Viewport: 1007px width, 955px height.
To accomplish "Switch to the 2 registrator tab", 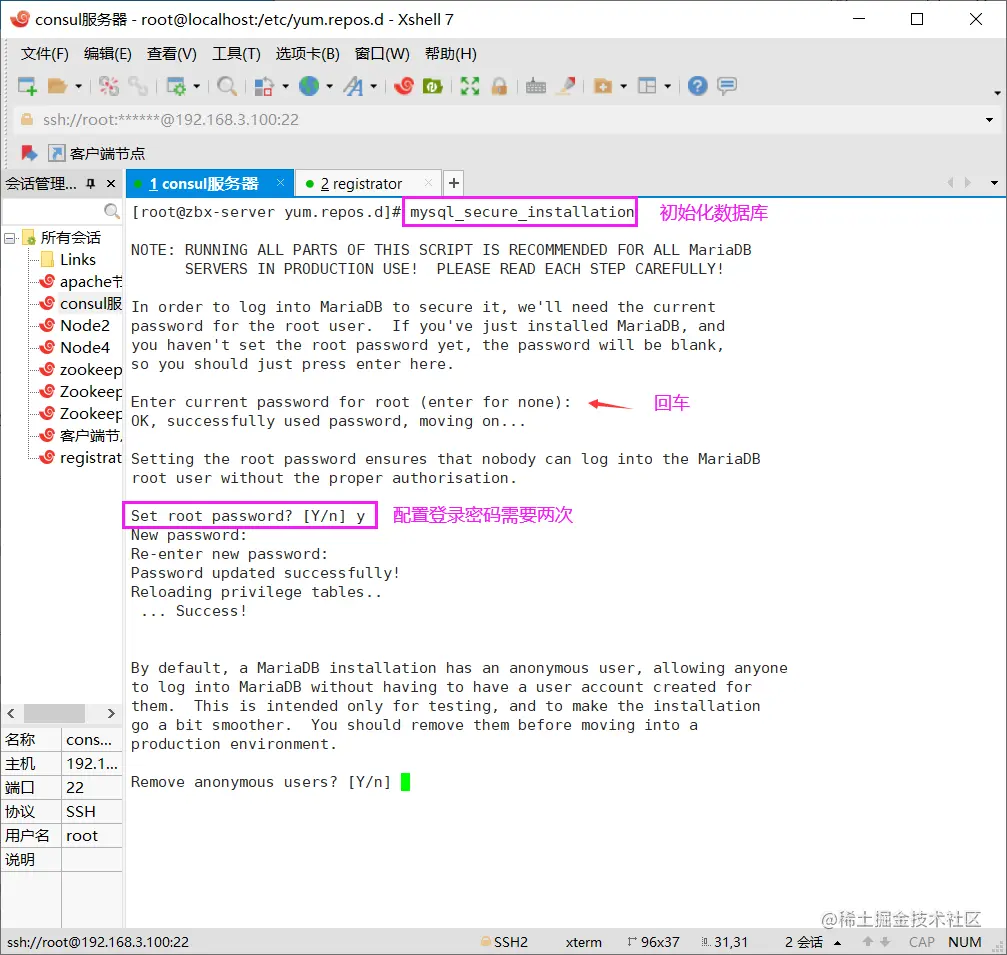I will click(360, 184).
